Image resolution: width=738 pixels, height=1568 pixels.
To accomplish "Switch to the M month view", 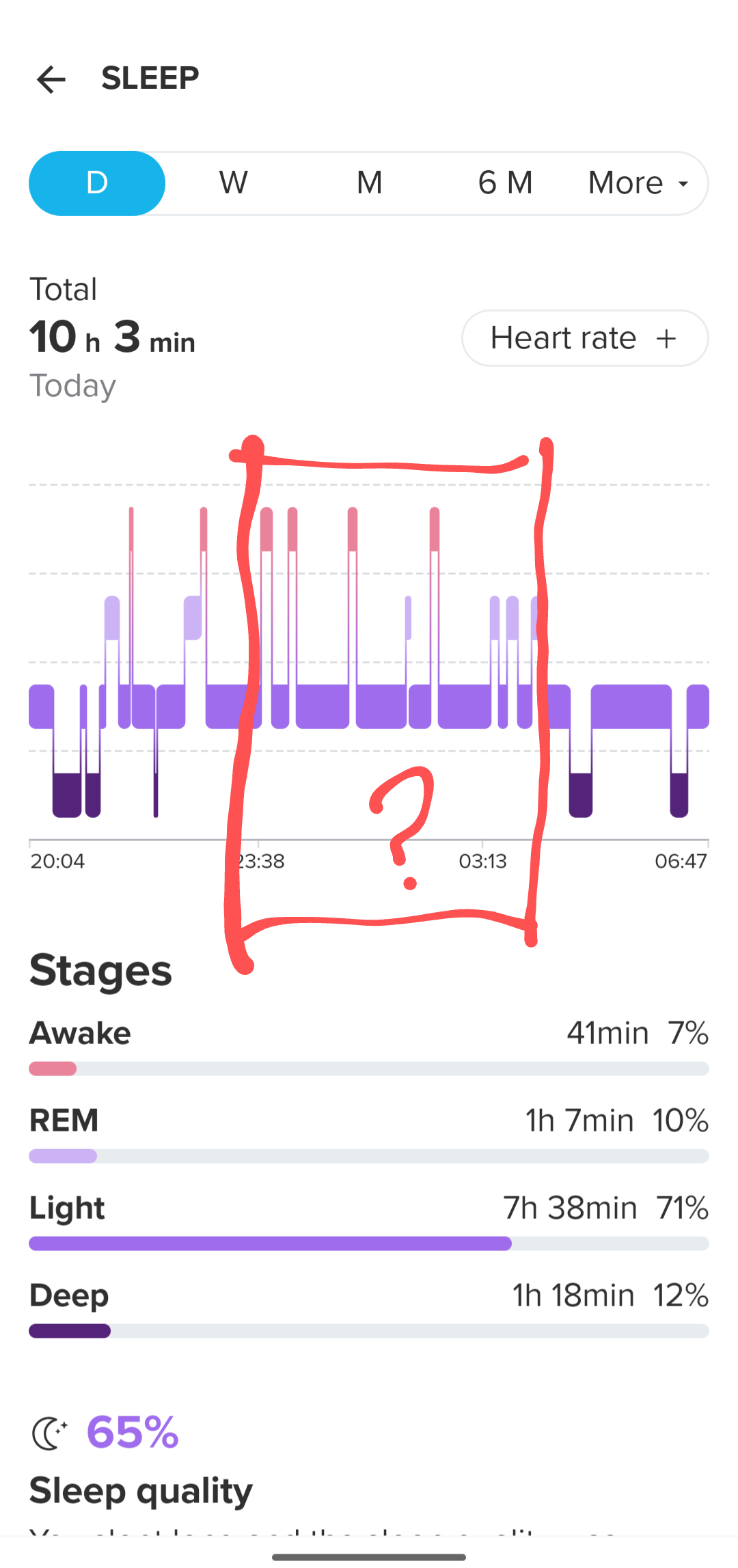I will pyautogui.click(x=369, y=183).
